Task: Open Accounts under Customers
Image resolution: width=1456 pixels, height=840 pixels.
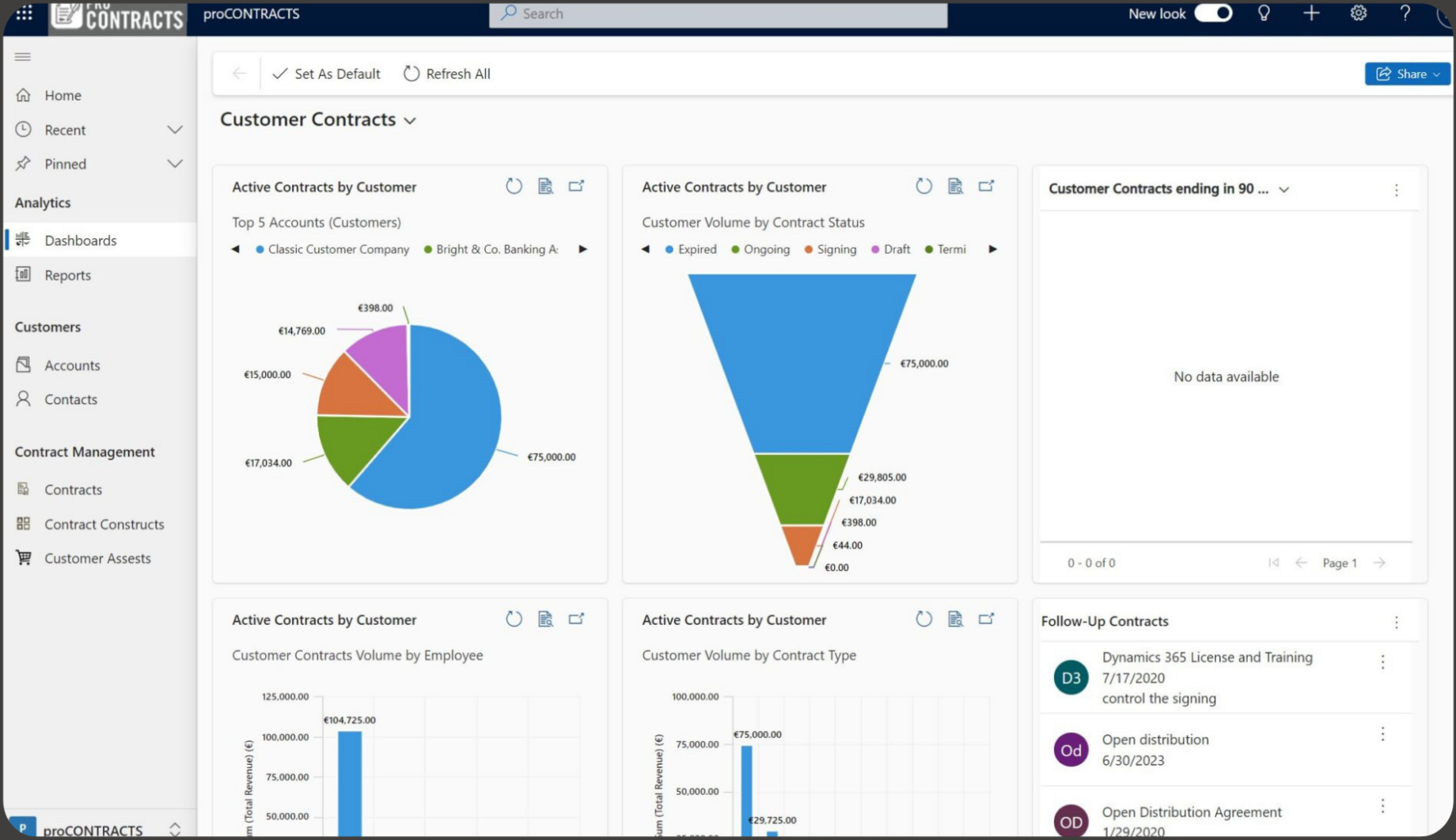Action: pyautogui.click(x=100, y=365)
